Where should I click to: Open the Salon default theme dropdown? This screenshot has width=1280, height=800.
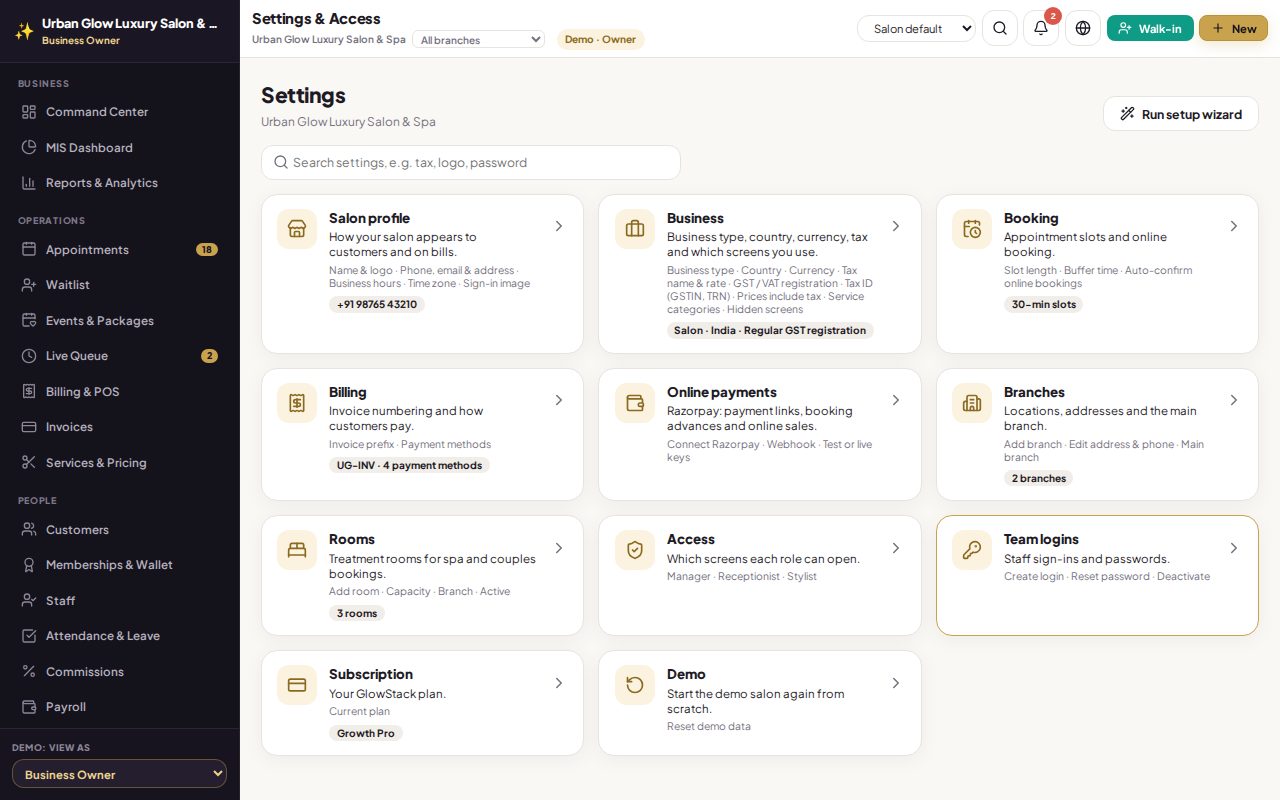point(916,29)
